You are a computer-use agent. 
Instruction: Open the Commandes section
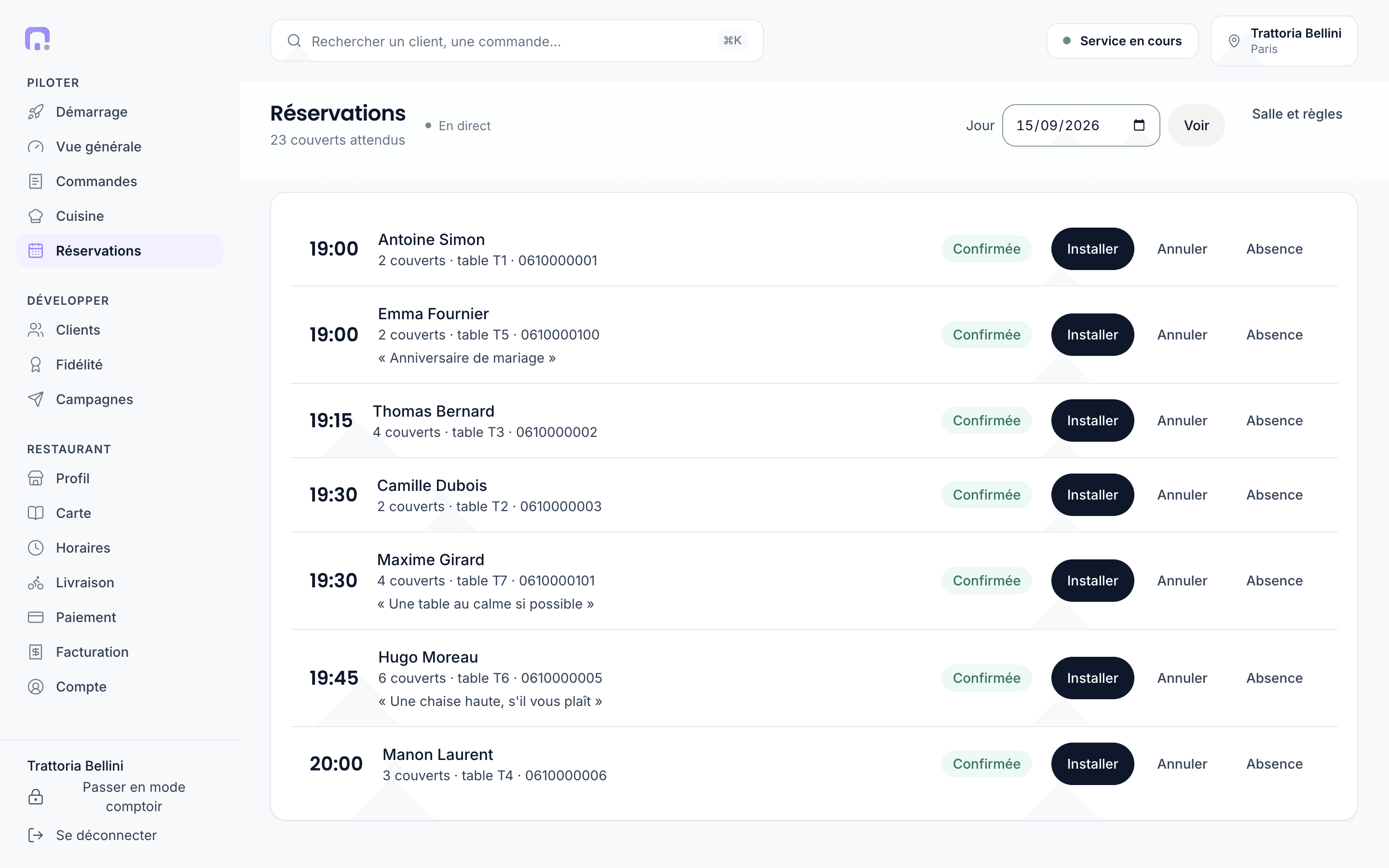[120, 181]
